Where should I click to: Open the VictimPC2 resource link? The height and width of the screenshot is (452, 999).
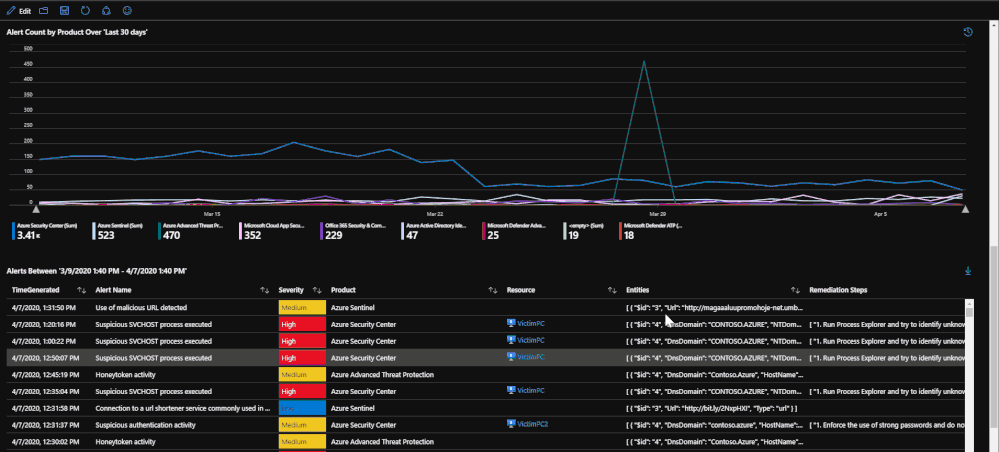tap(533, 424)
